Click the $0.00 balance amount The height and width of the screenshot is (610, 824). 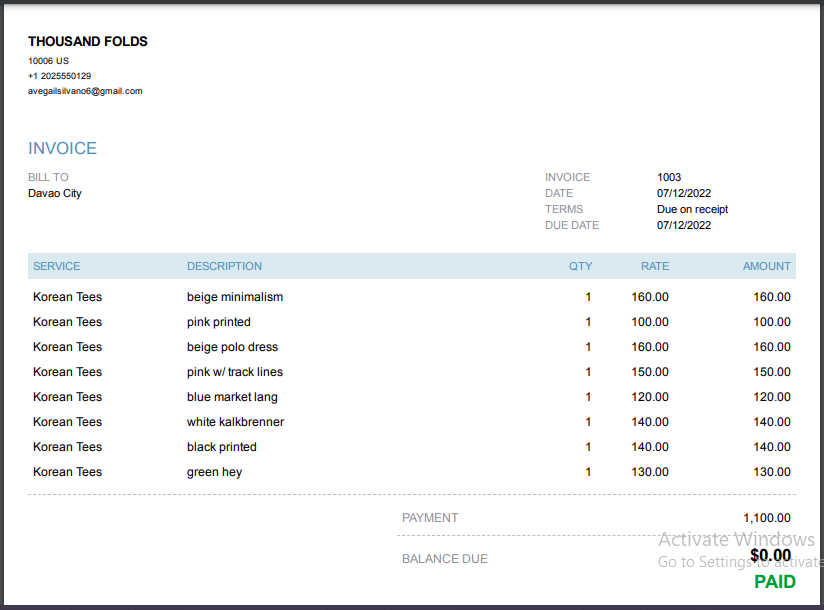tap(770, 555)
